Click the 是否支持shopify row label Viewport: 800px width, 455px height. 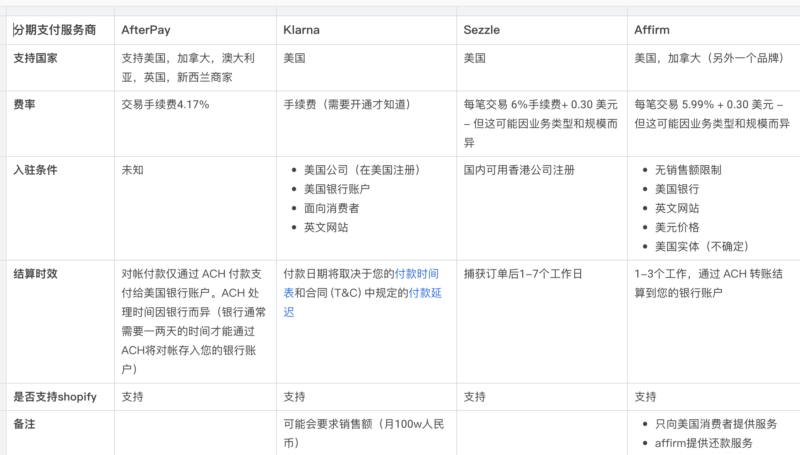click(55, 397)
